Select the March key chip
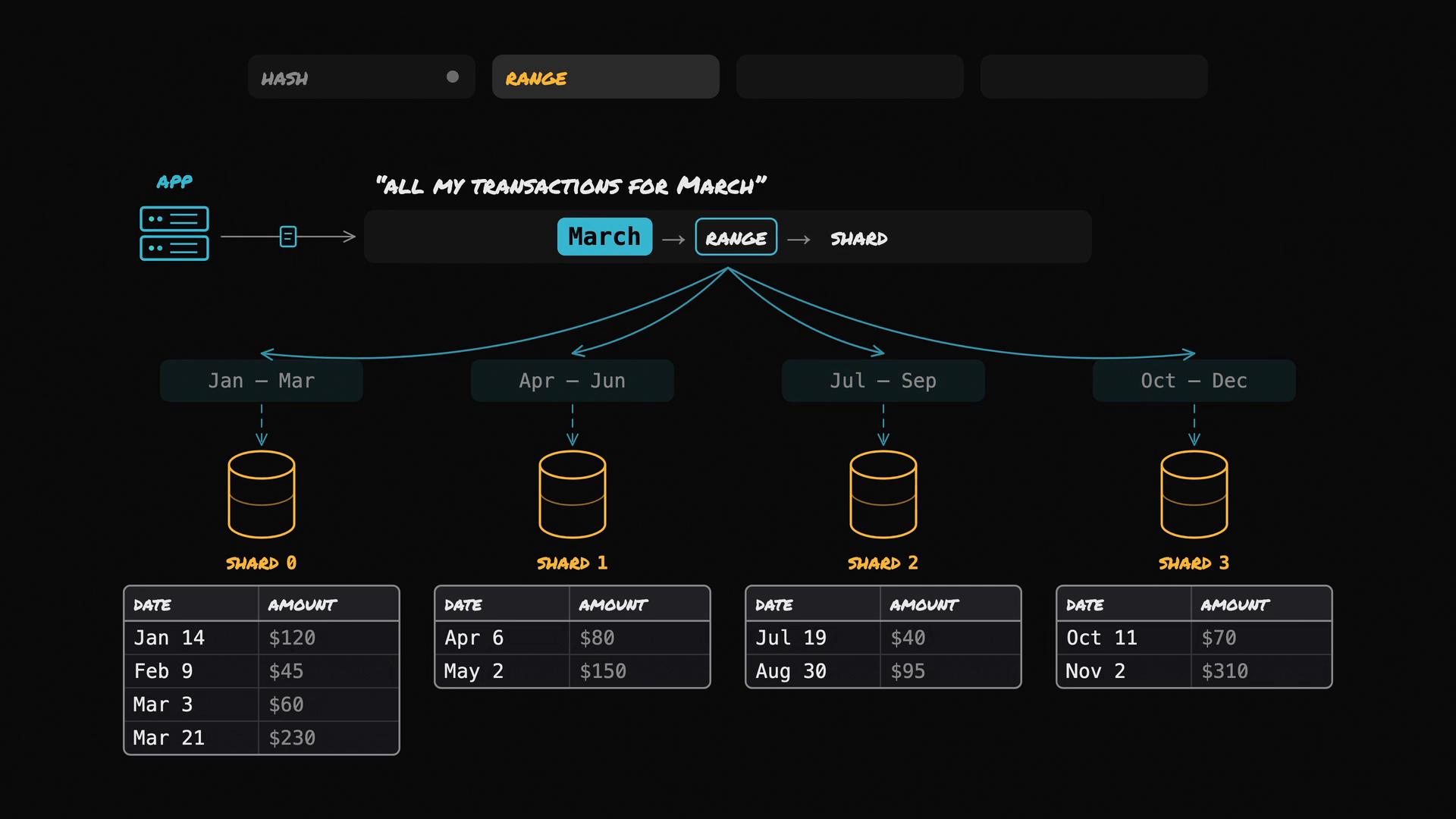The image size is (1456, 819). pos(604,237)
